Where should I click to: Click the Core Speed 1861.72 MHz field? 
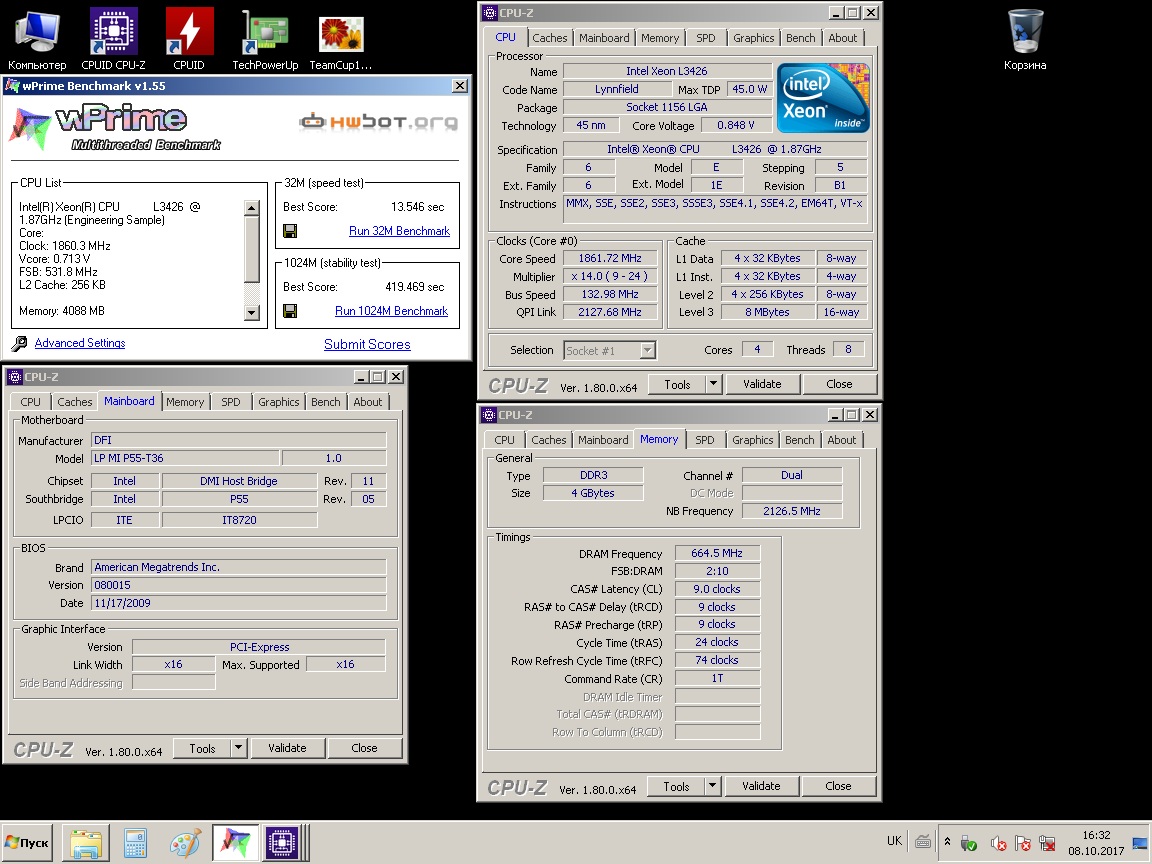click(610, 259)
